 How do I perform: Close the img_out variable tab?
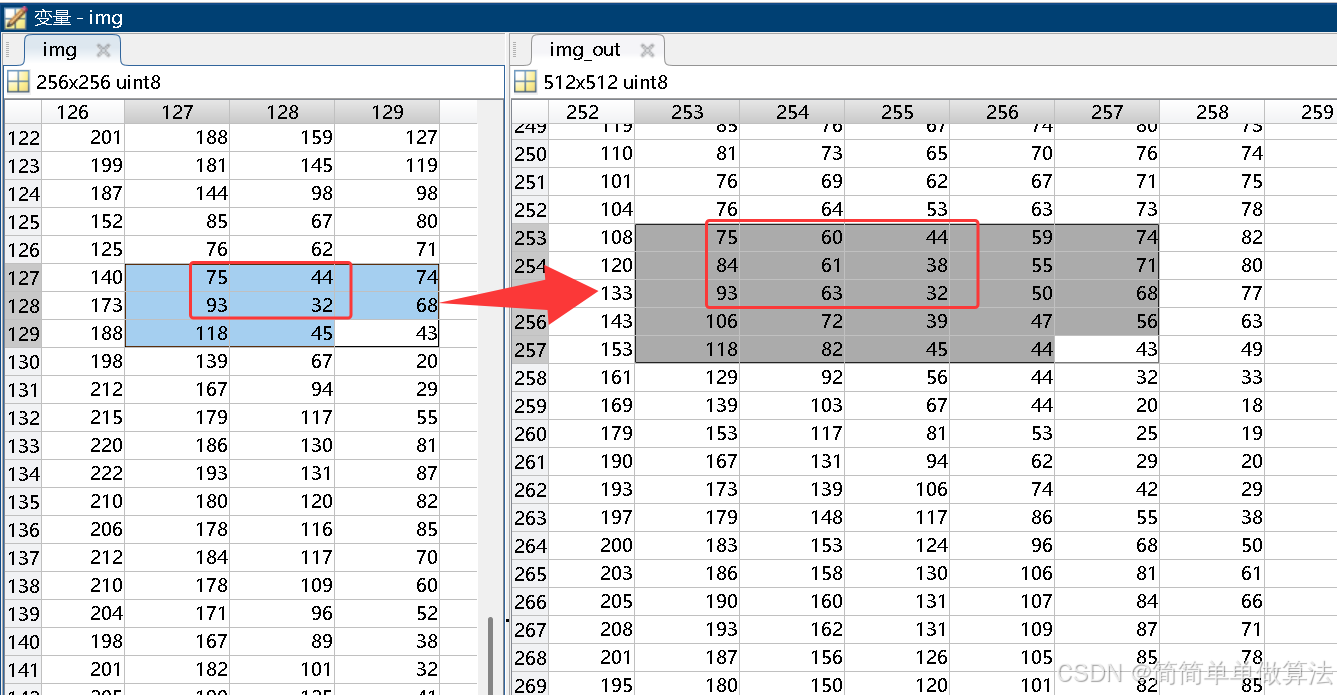click(x=647, y=49)
